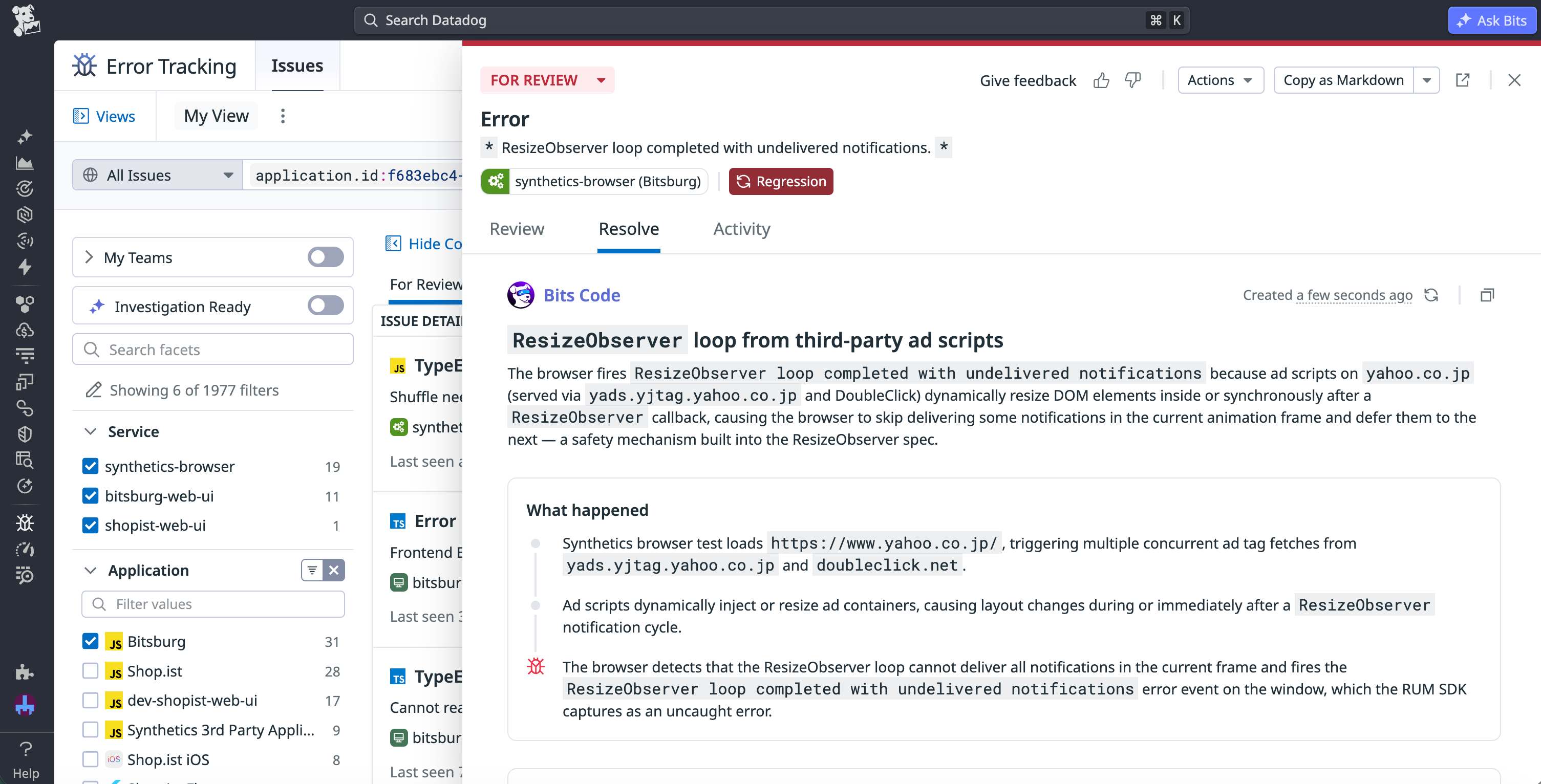Screen dimensions: 1541x784
Task: Check the Shop.ist application checkbox
Action: 90,671
